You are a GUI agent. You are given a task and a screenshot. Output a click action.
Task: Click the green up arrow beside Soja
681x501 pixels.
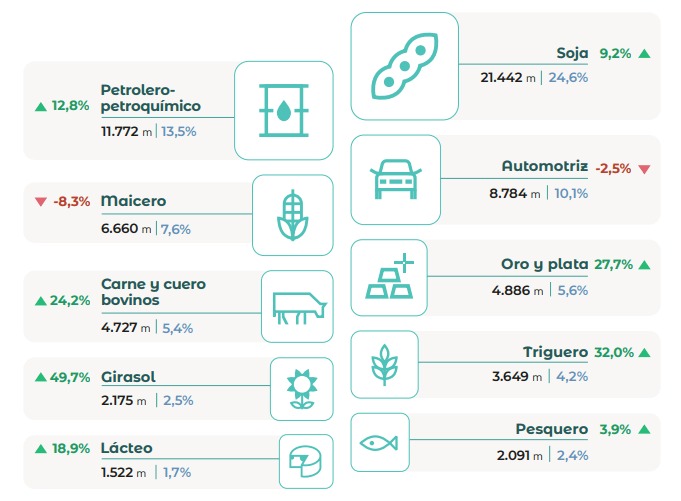click(643, 54)
